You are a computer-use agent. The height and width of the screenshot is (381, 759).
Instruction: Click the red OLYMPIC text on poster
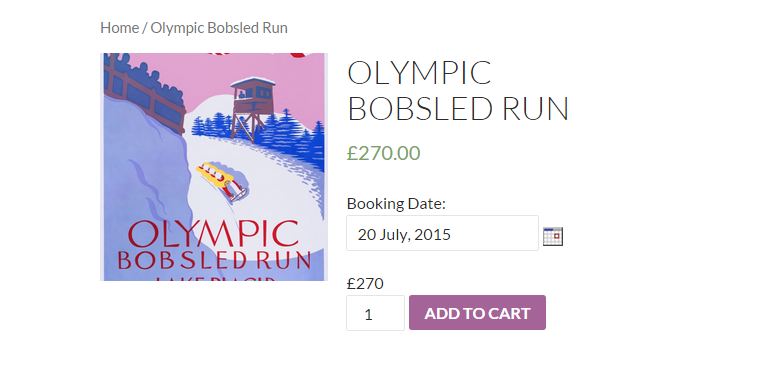click(x=213, y=234)
